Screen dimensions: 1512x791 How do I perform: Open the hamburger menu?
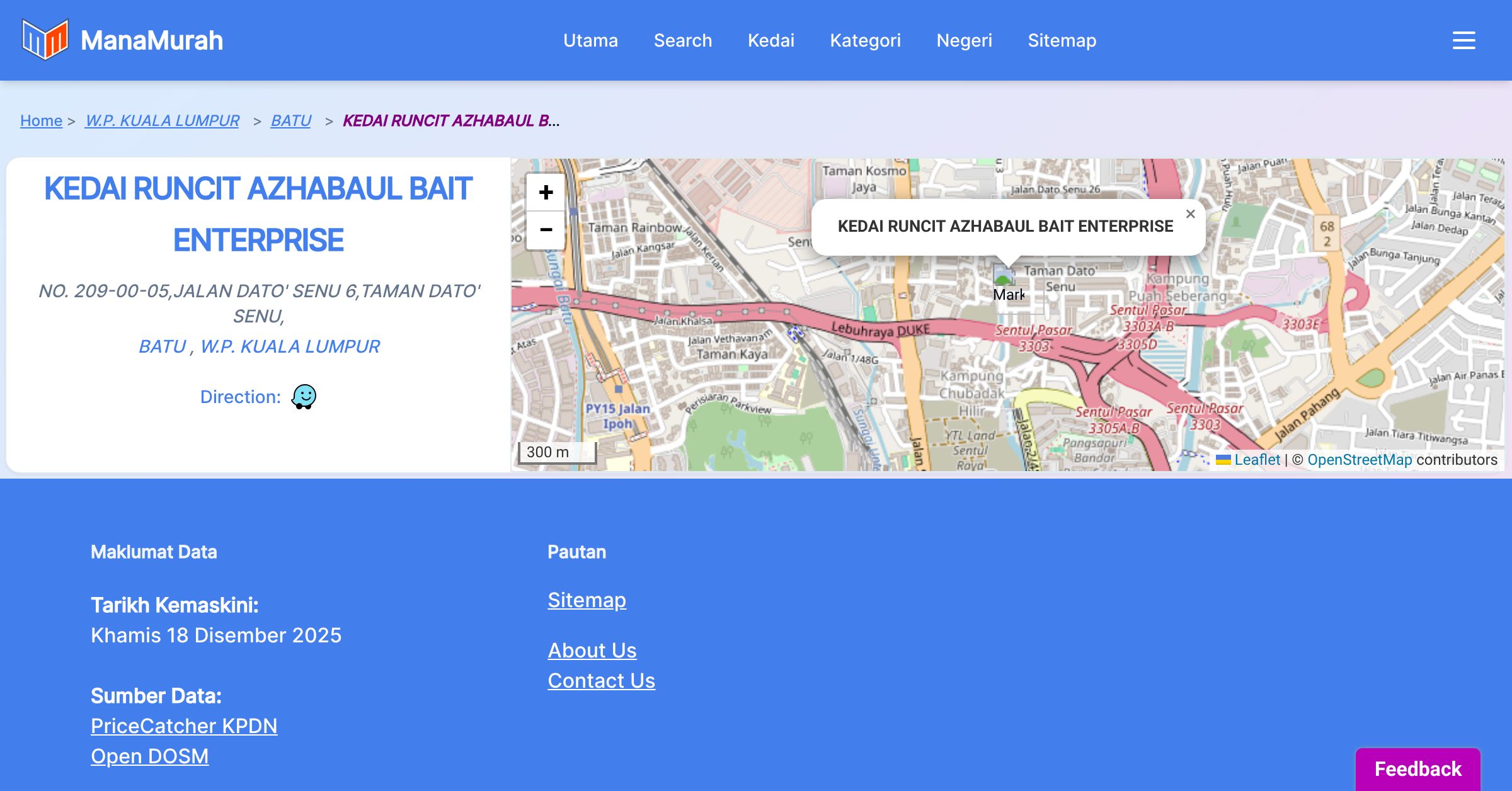[x=1463, y=40]
